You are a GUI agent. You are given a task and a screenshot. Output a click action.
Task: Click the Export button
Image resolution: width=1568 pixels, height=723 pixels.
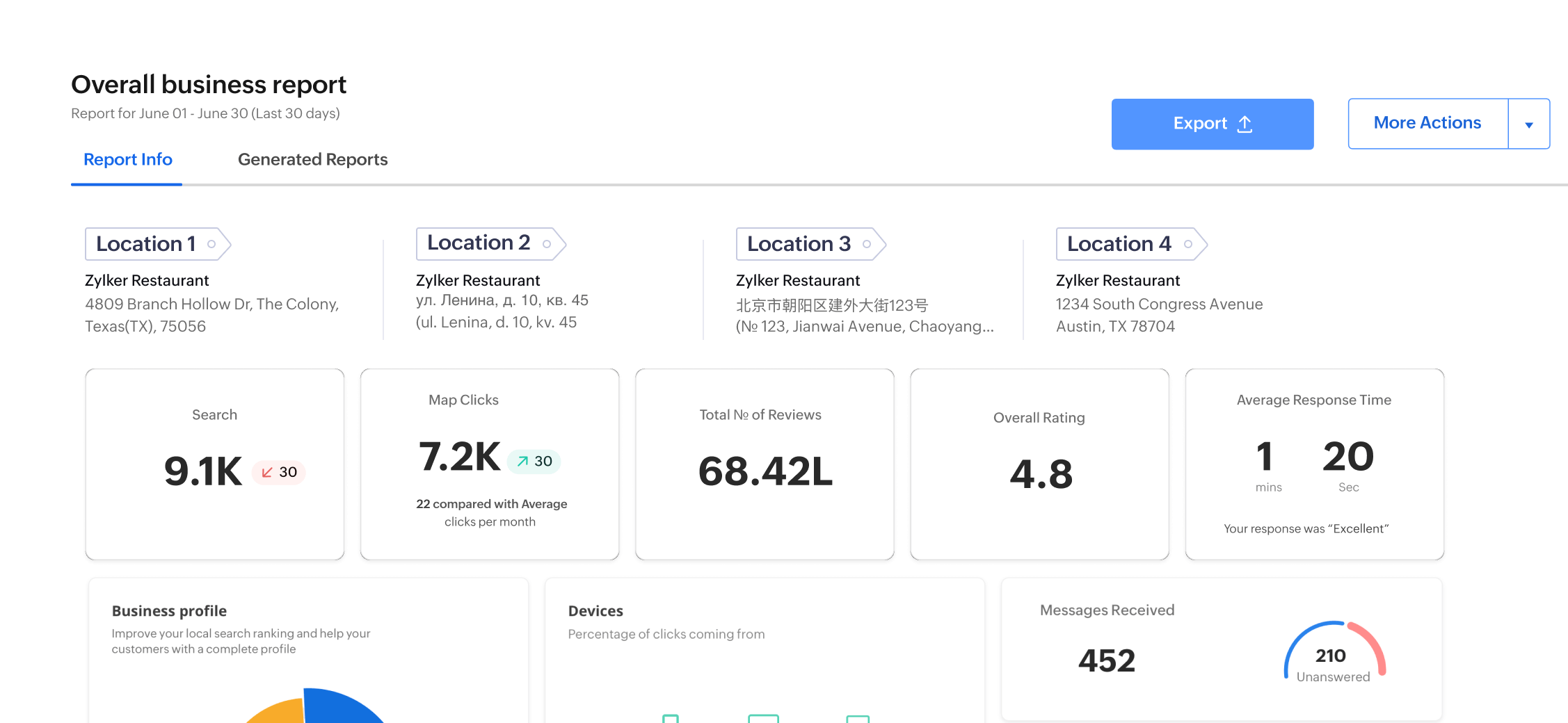click(1212, 123)
